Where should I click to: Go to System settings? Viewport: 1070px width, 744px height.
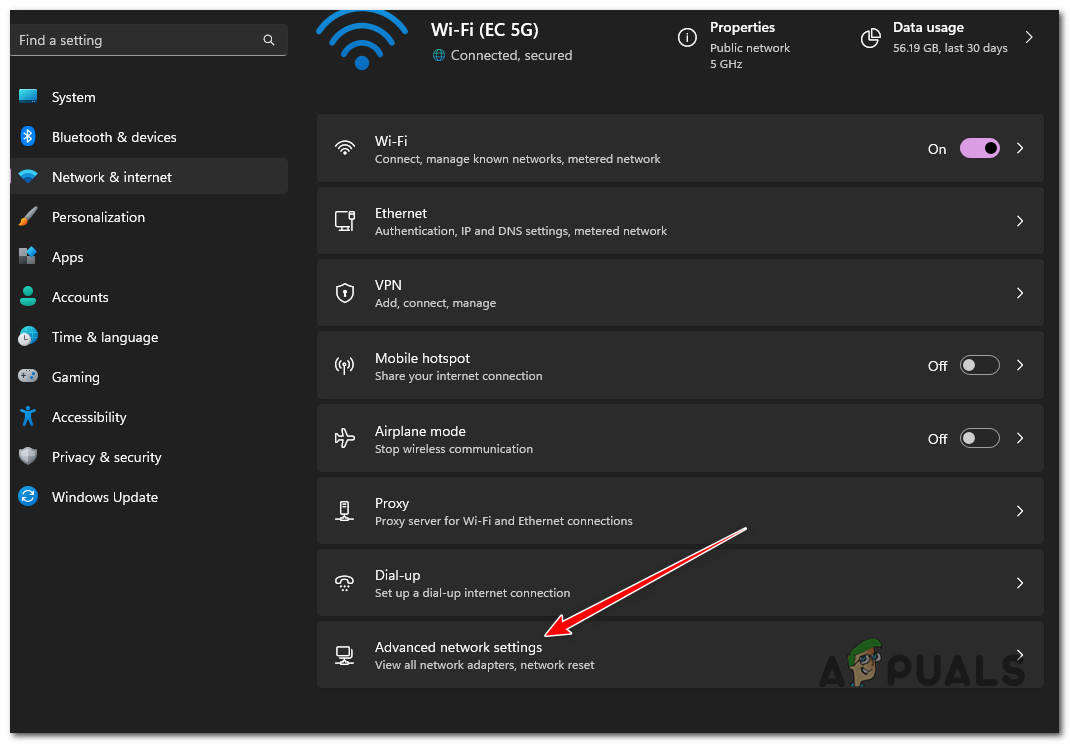tap(149, 97)
